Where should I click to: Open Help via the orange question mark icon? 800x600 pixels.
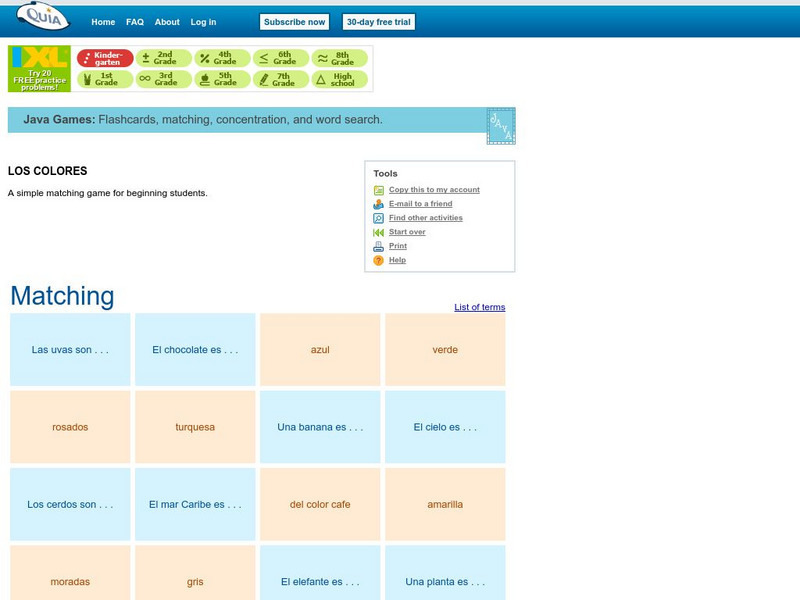(378, 259)
